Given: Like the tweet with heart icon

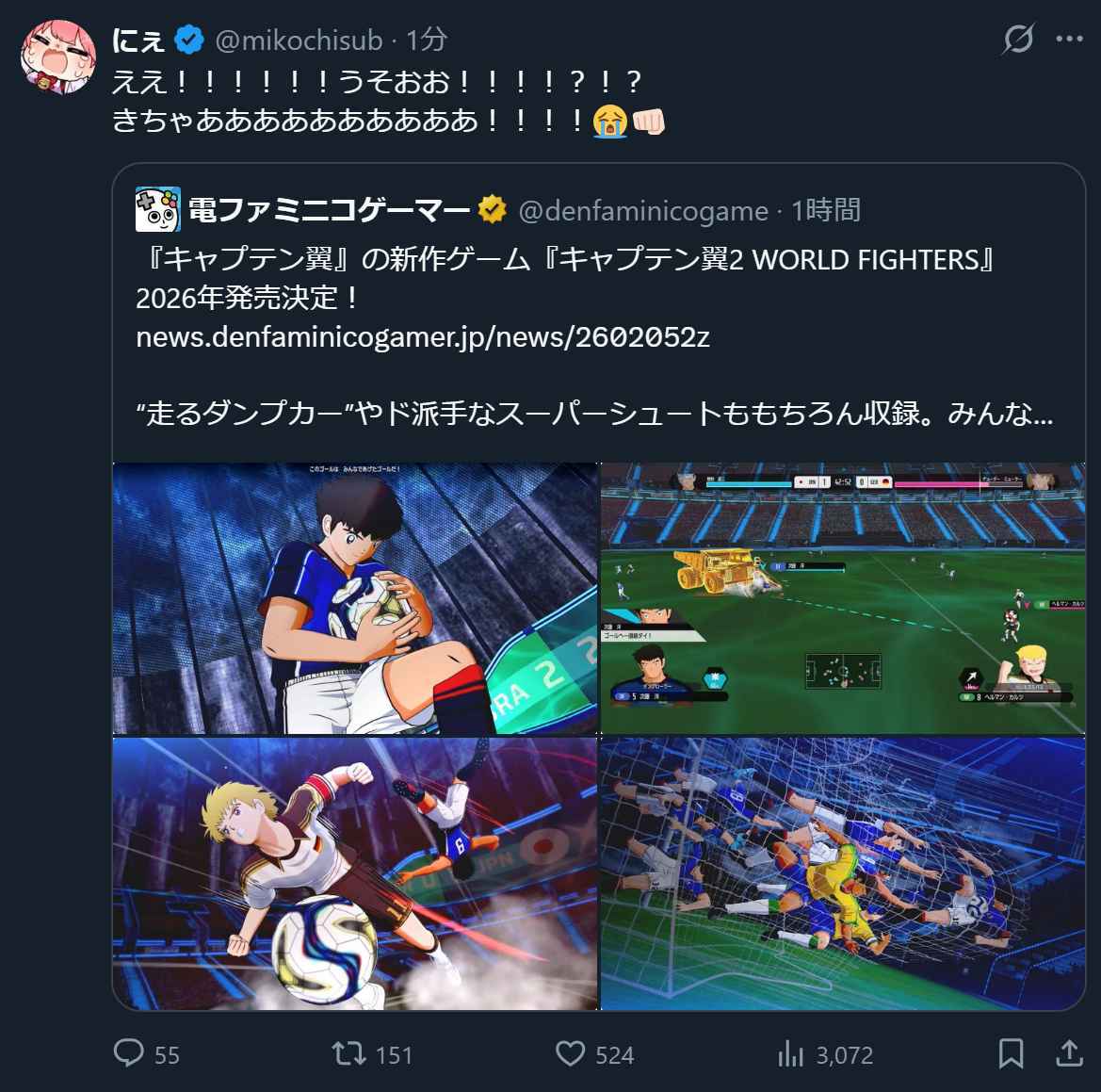Looking at the screenshot, I should (570, 1053).
